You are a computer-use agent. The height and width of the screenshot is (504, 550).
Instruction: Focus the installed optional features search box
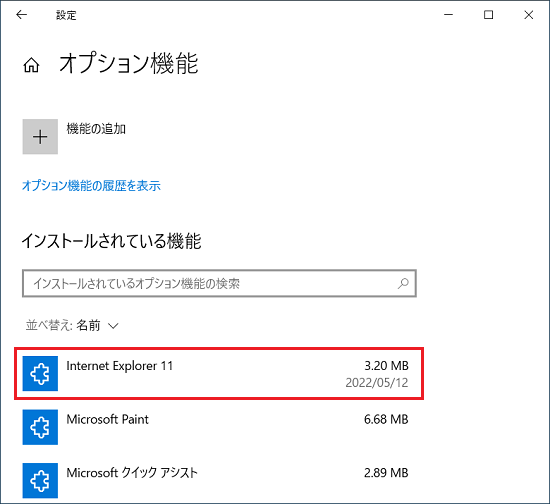pyautogui.click(x=219, y=283)
